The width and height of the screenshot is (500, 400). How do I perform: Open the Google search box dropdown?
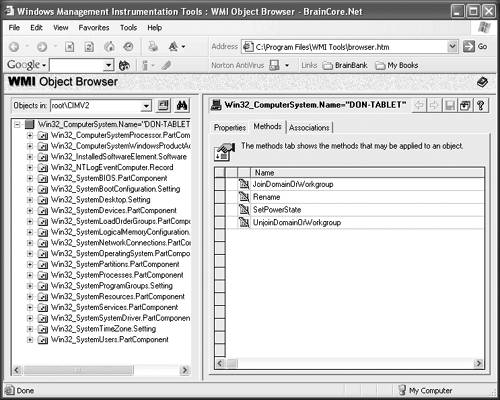coord(108,65)
